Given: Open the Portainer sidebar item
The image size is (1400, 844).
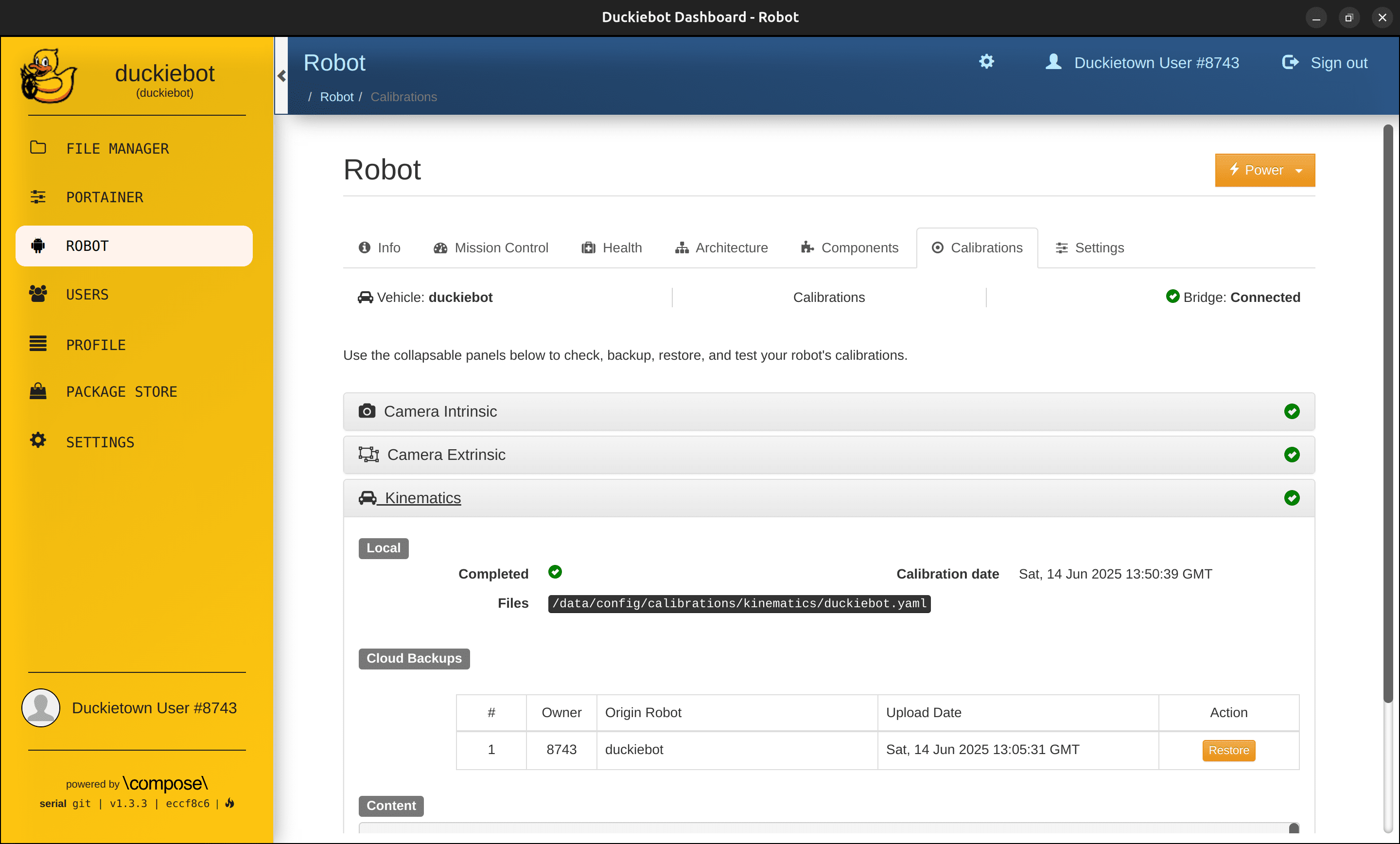Looking at the screenshot, I should coord(134,197).
